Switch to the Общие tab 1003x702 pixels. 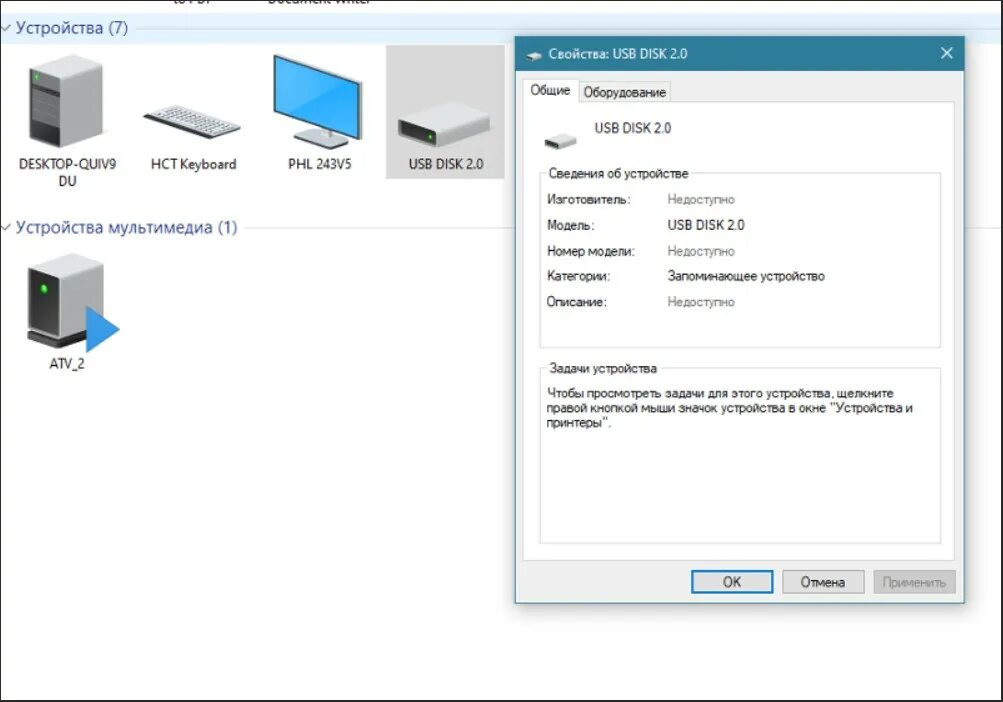coord(550,90)
